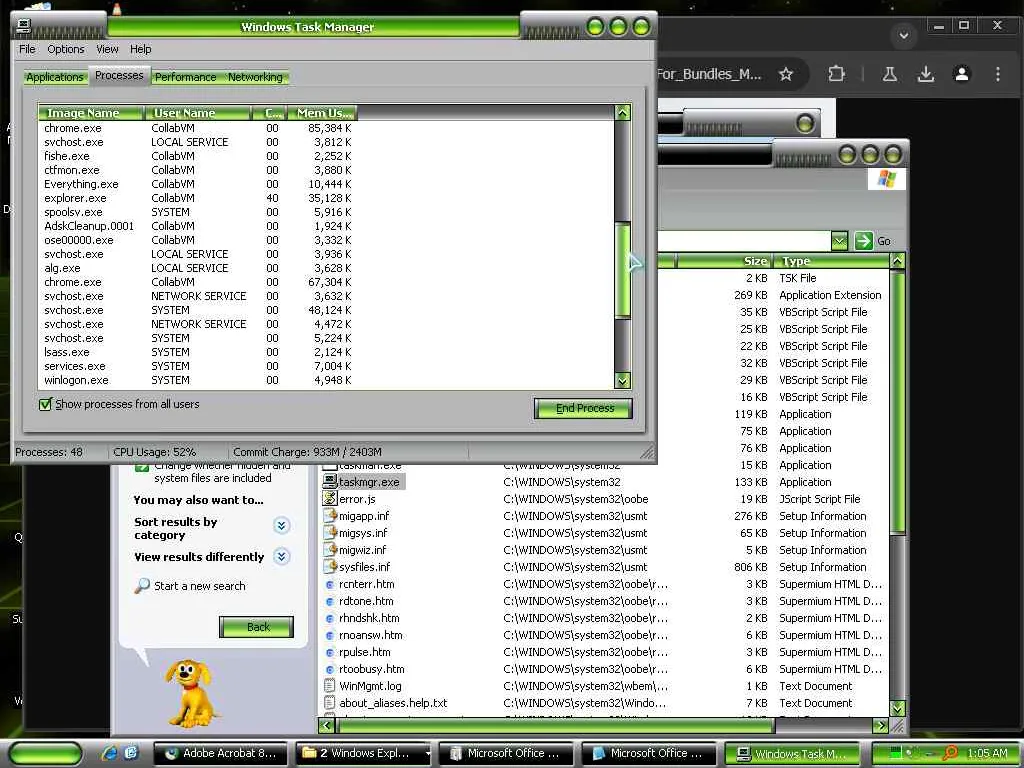Select the sysfiles.inf file icon
Viewport: 1024px width, 768px height.
(330, 567)
